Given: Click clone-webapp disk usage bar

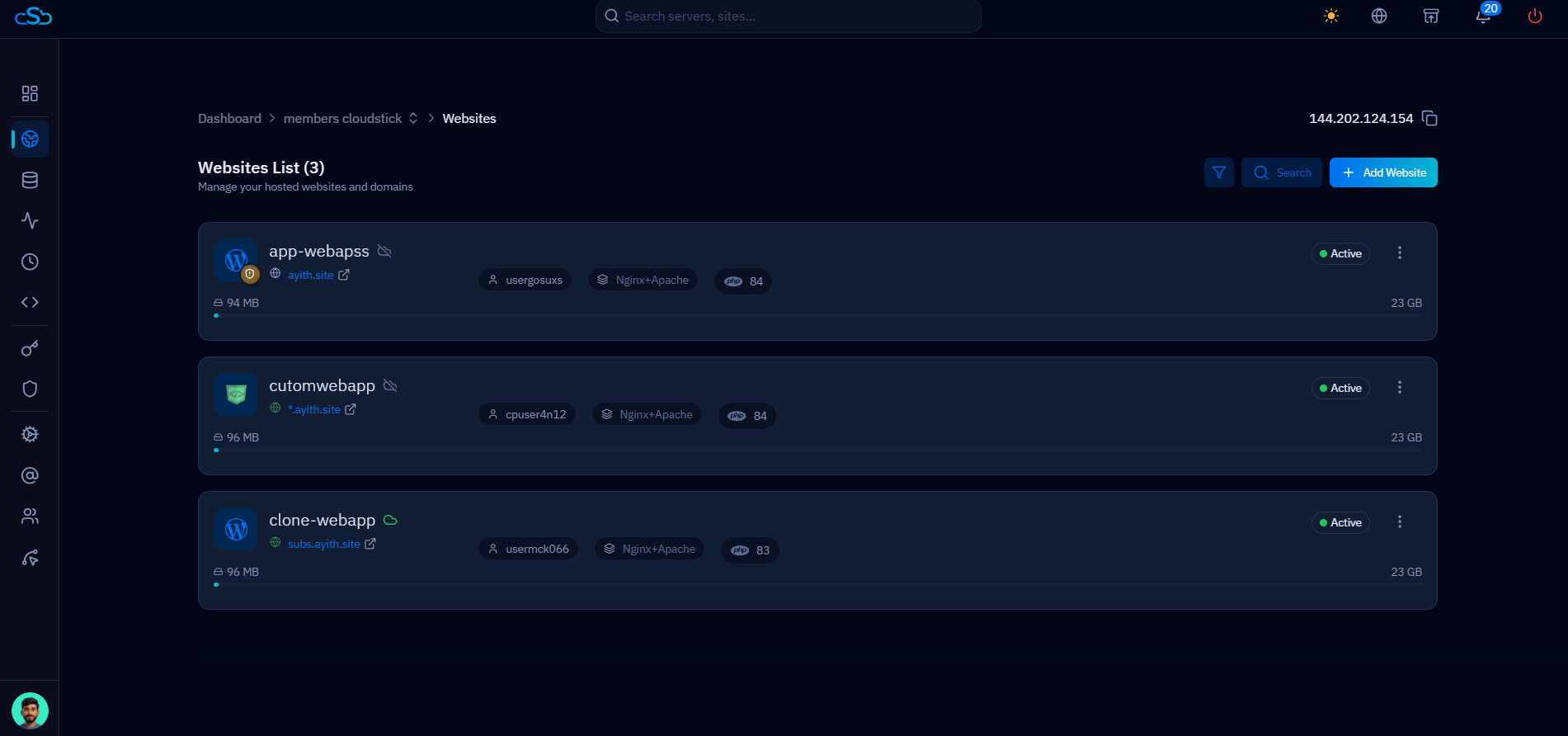Looking at the screenshot, I should click(x=817, y=584).
